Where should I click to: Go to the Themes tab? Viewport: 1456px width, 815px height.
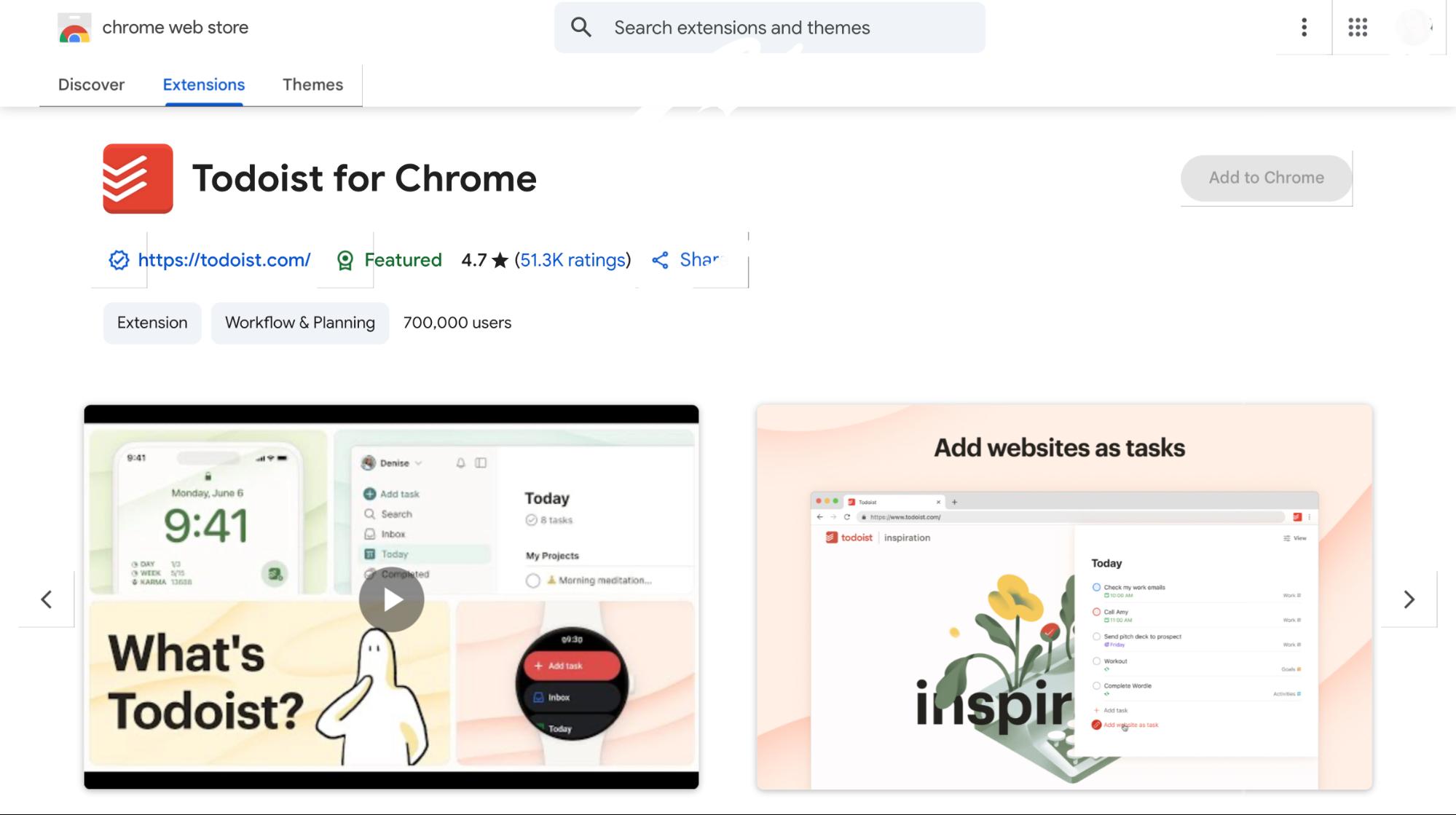[x=312, y=84]
